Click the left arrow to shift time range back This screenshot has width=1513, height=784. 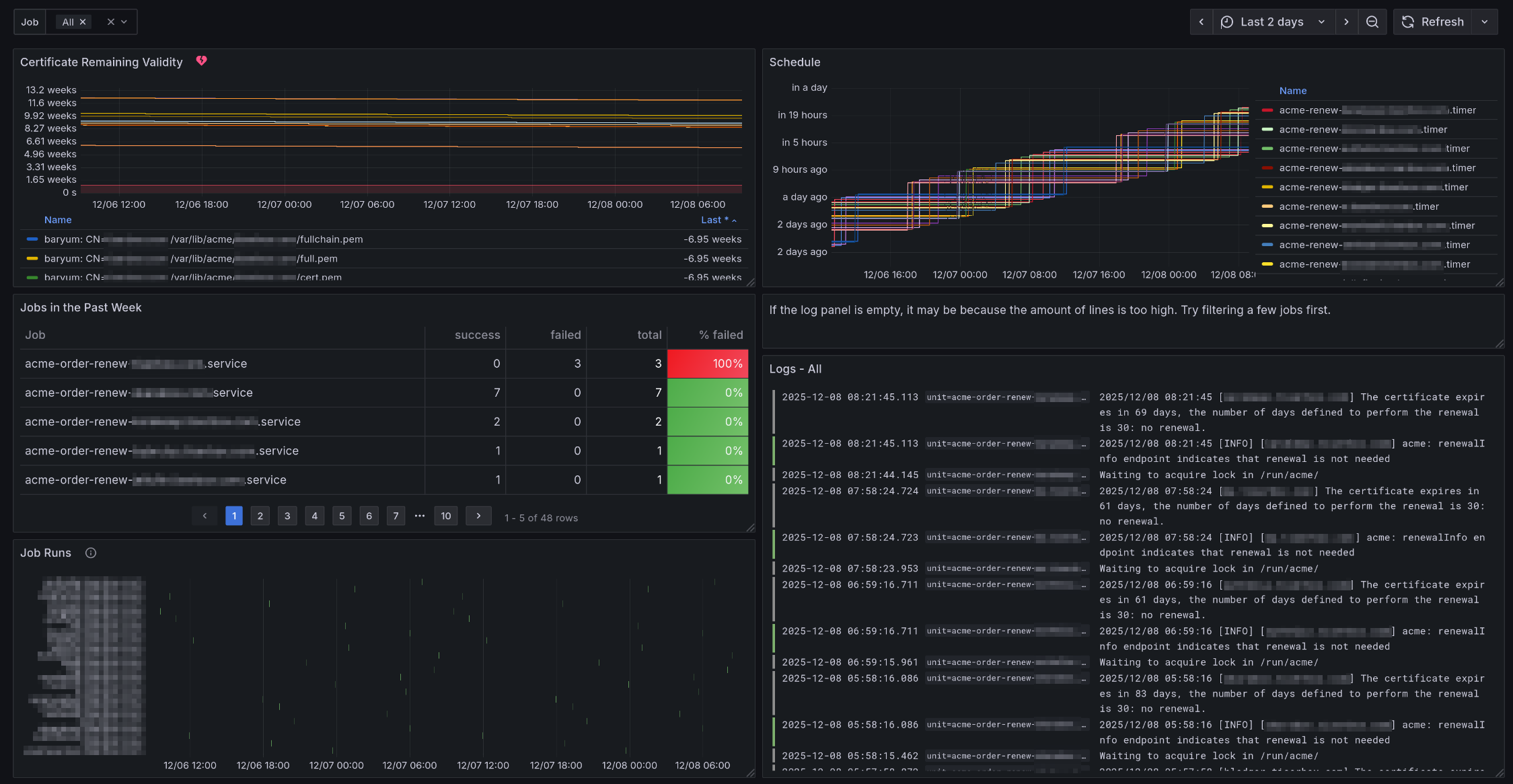click(x=1202, y=22)
